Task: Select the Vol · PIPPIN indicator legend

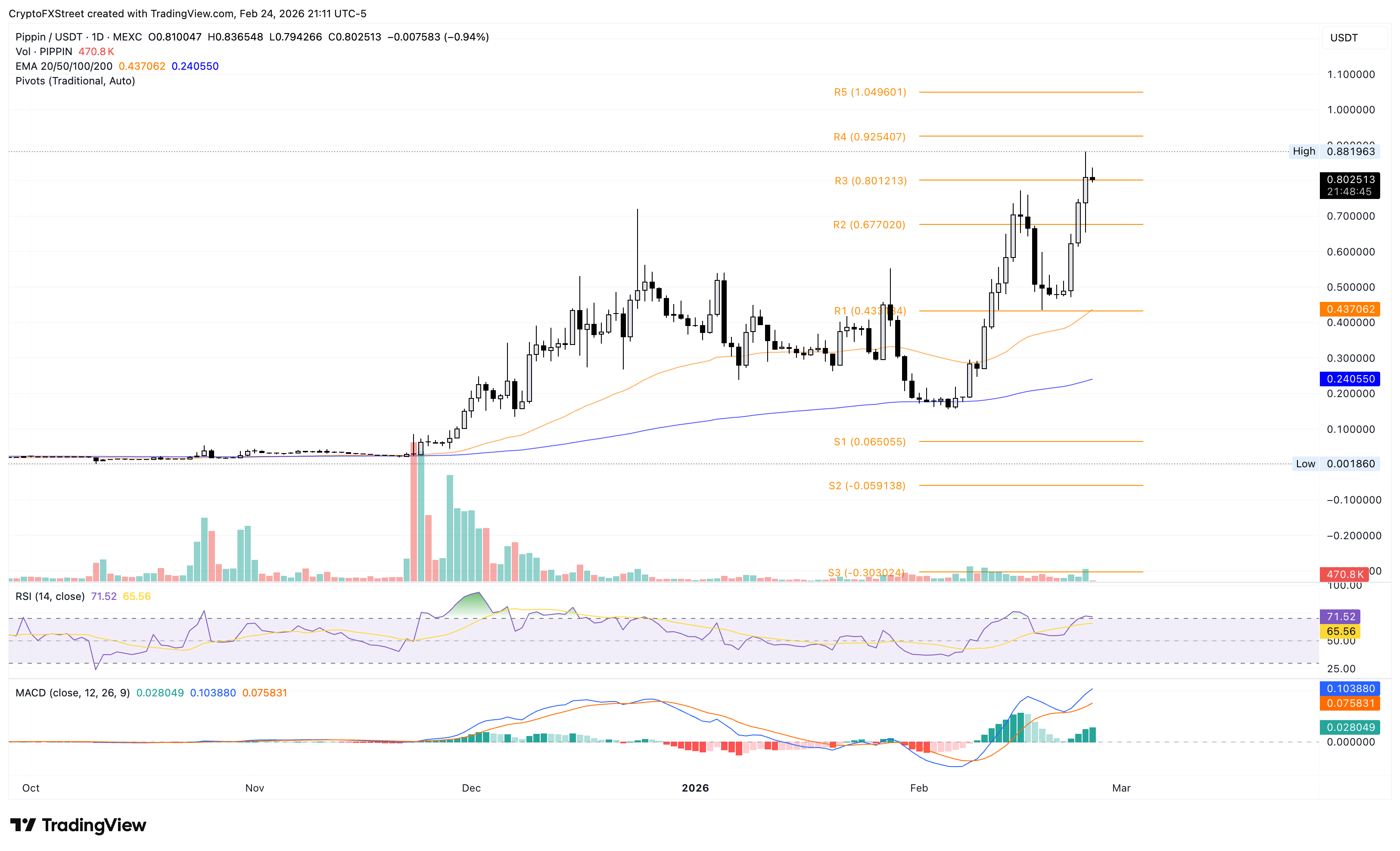Action: pyautogui.click(x=44, y=52)
